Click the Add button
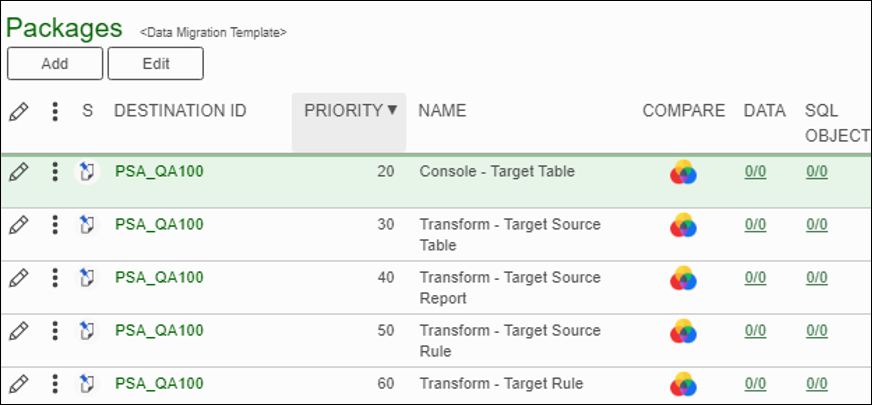 (x=54, y=63)
